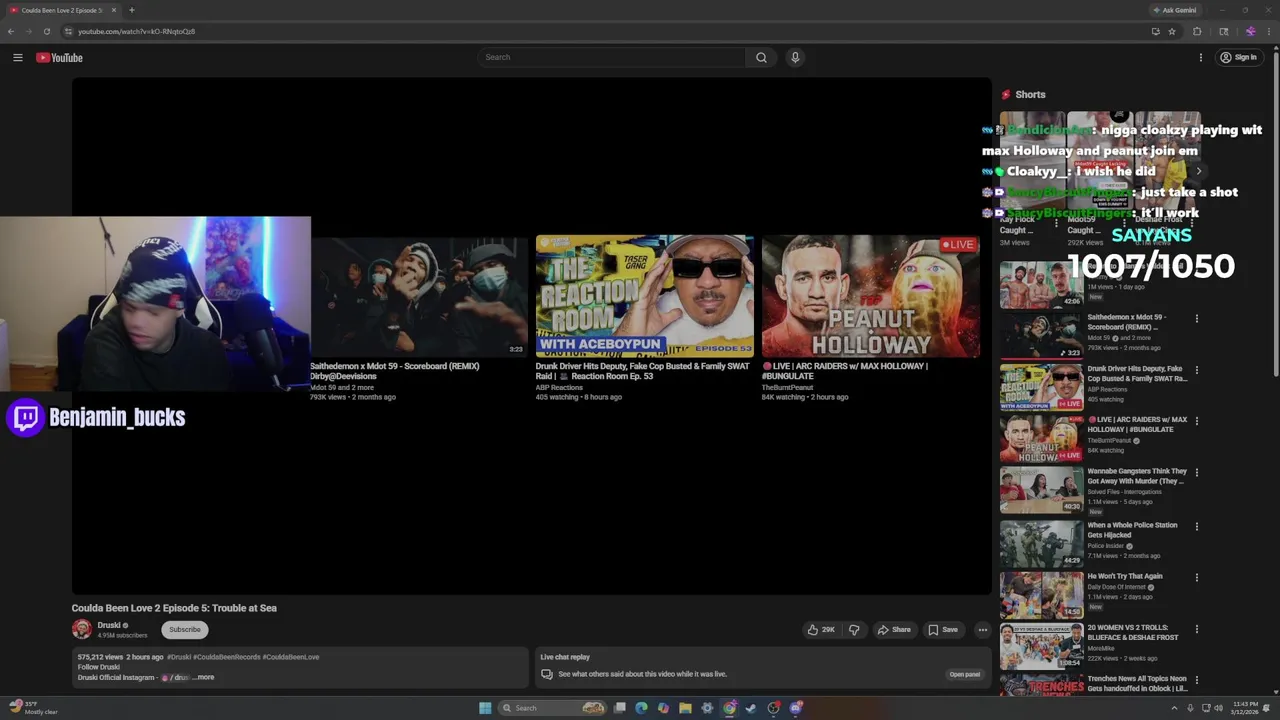
Task: Open options menu for Saithedemon Scoreboard sidebar video
Action: (1196, 319)
